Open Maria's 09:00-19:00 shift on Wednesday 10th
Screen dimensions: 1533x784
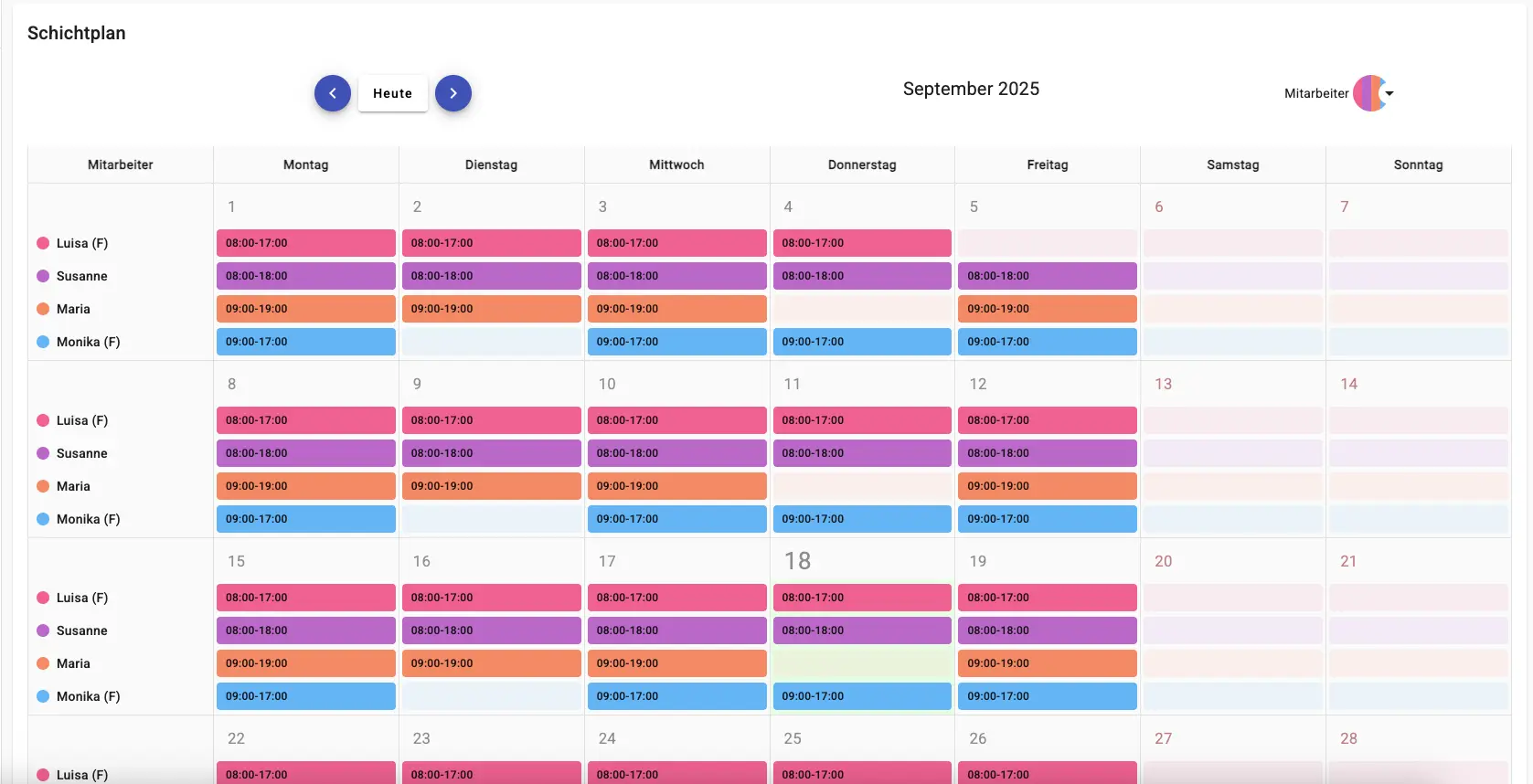pos(676,486)
